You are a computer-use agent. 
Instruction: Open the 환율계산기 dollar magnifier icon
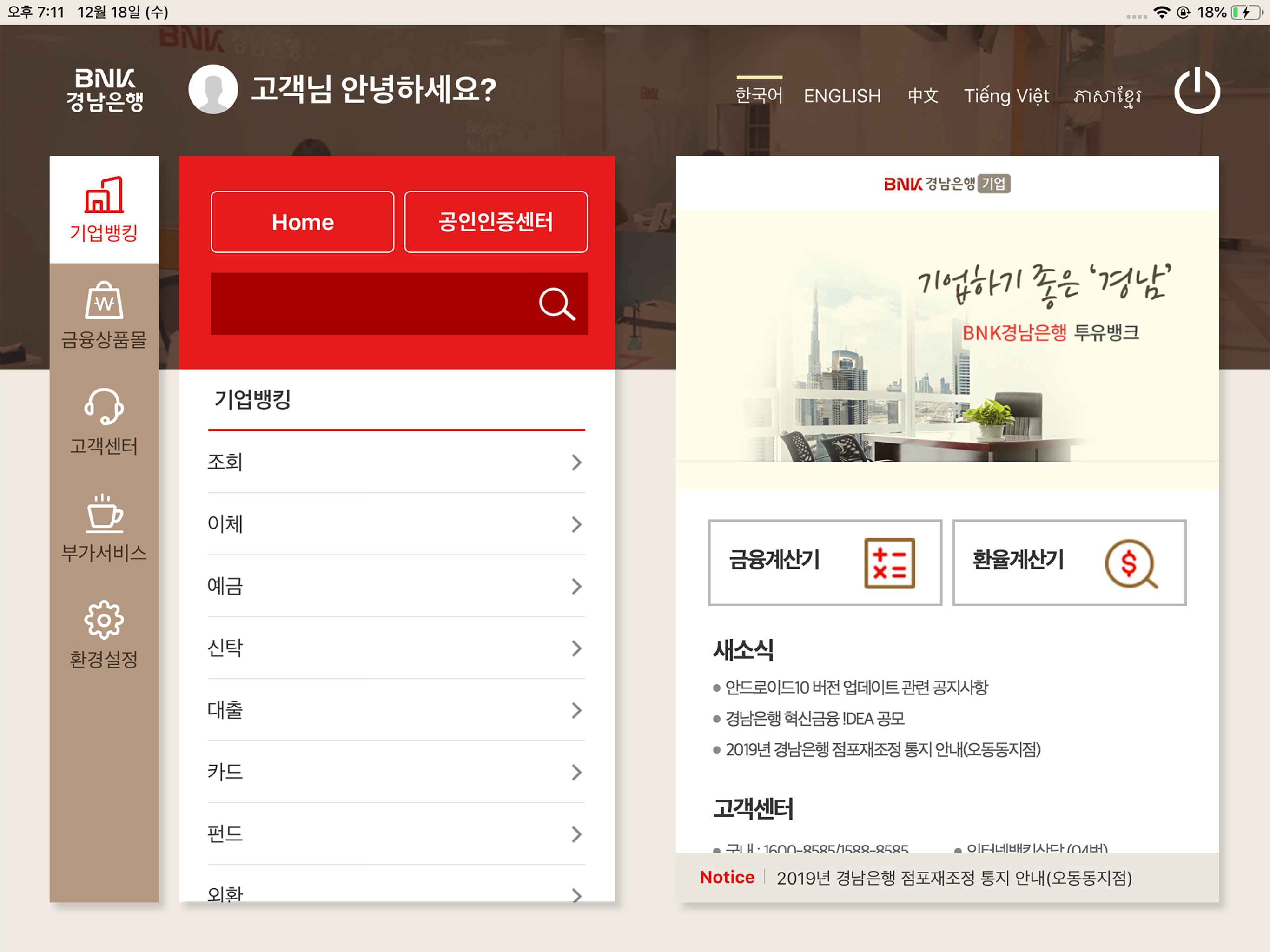coord(1131,563)
